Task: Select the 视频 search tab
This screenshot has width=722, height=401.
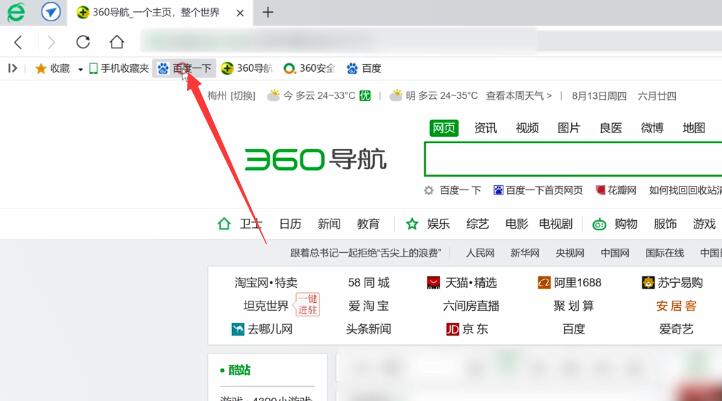Action: coord(527,128)
